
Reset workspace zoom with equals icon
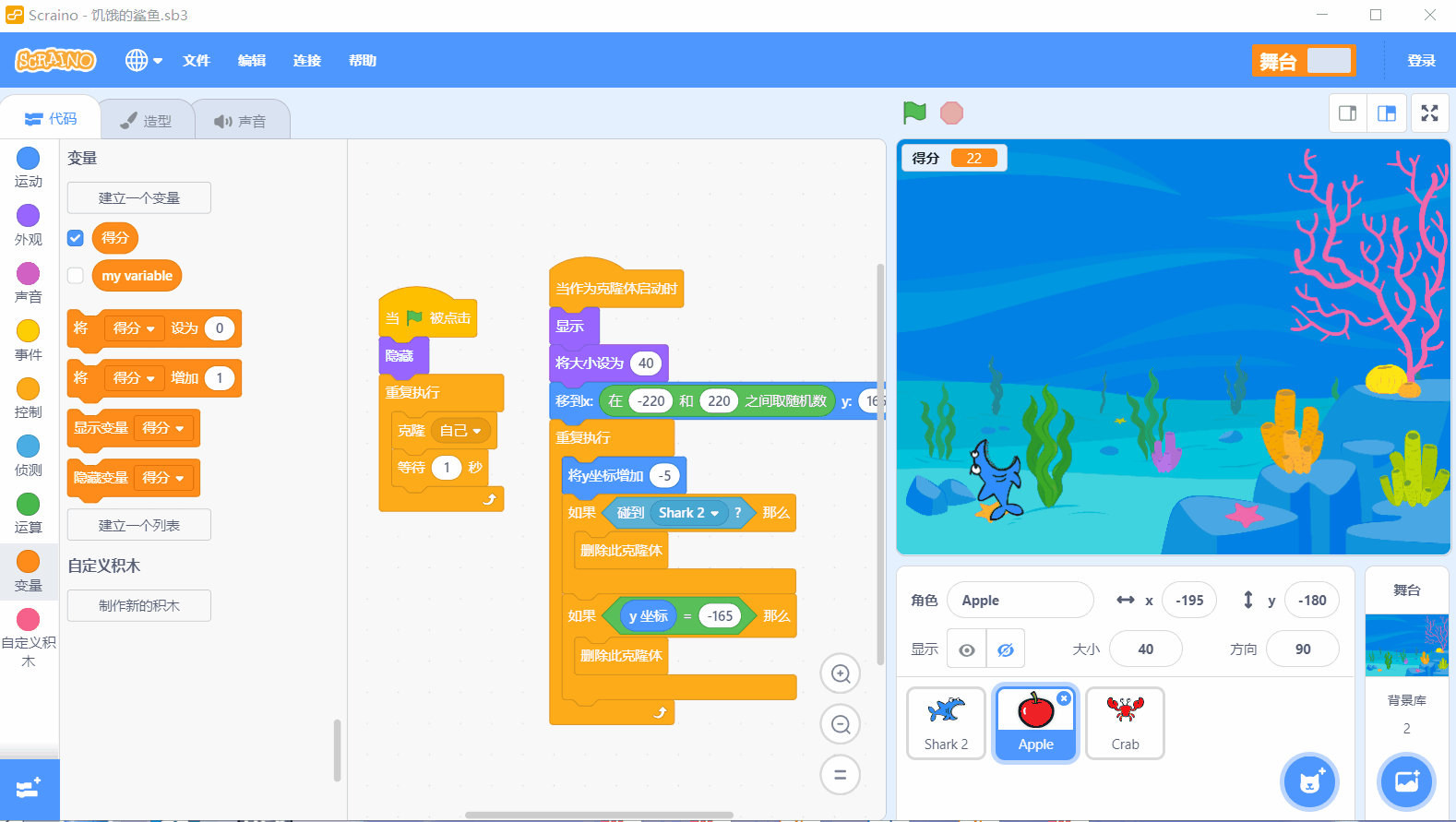pyautogui.click(x=841, y=775)
